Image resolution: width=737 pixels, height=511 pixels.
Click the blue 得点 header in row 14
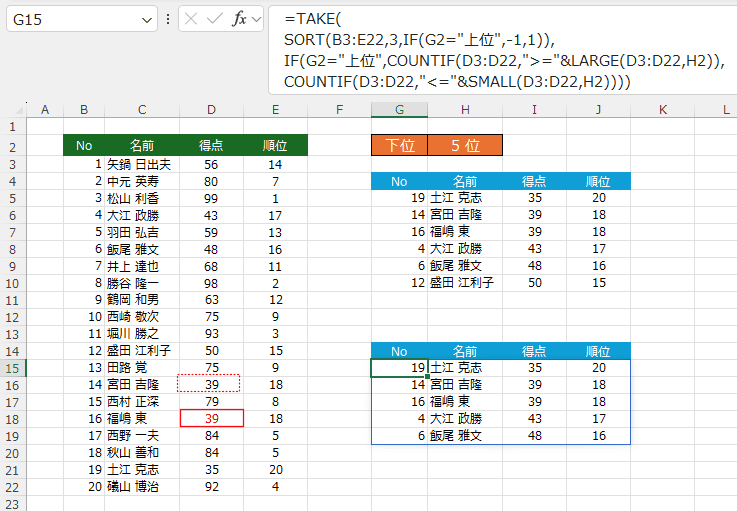[532, 351]
